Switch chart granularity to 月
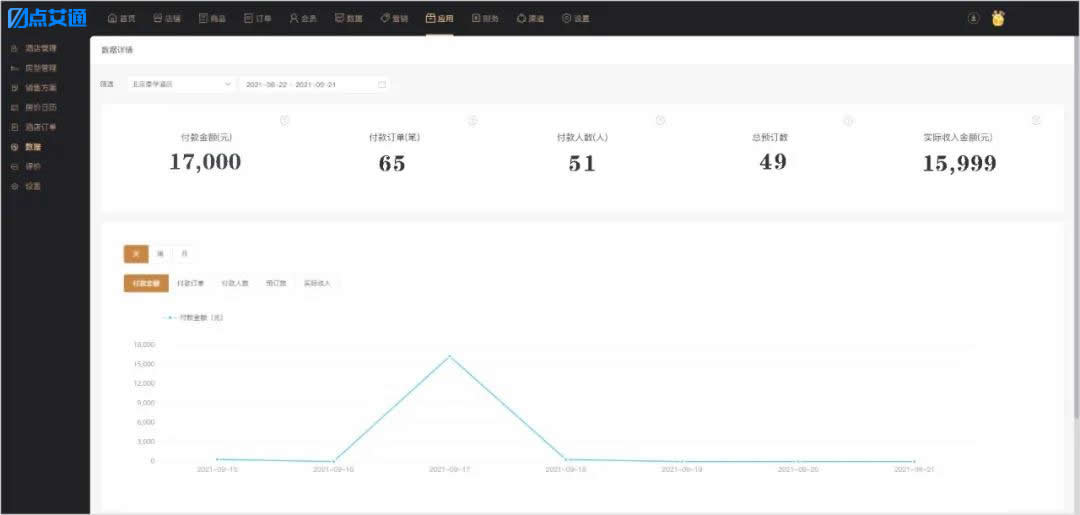This screenshot has height=515, width=1080. (184, 254)
